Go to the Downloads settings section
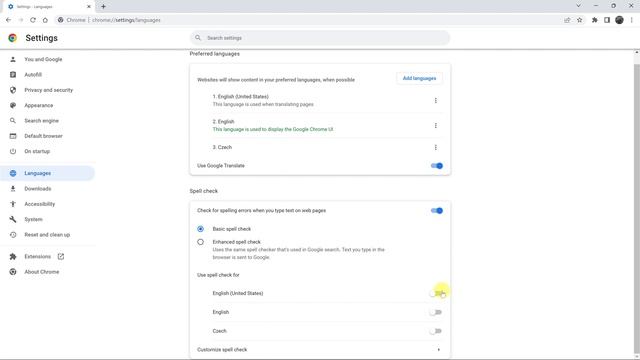 tap(38, 189)
